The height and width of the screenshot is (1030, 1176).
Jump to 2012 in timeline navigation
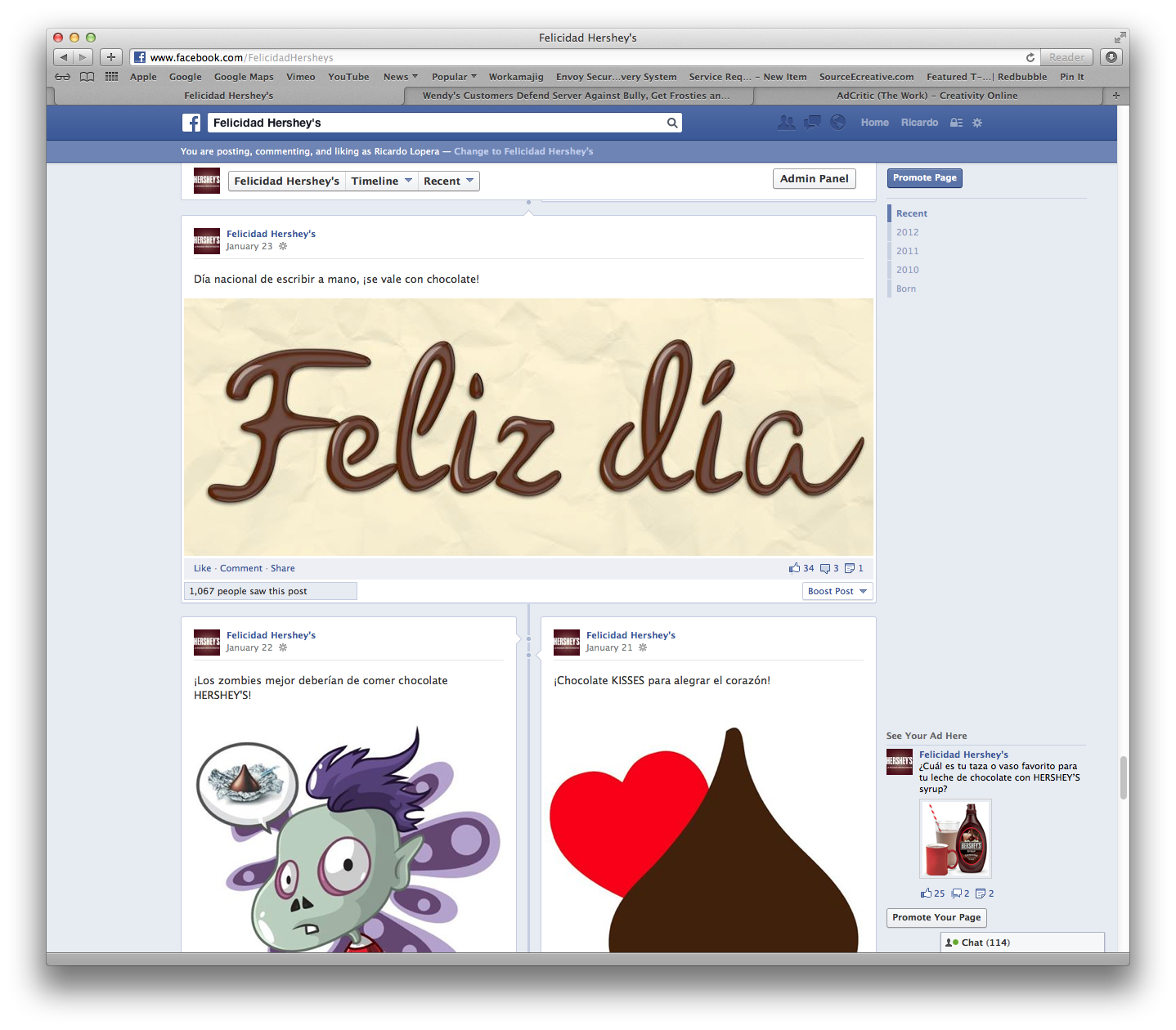[907, 232]
